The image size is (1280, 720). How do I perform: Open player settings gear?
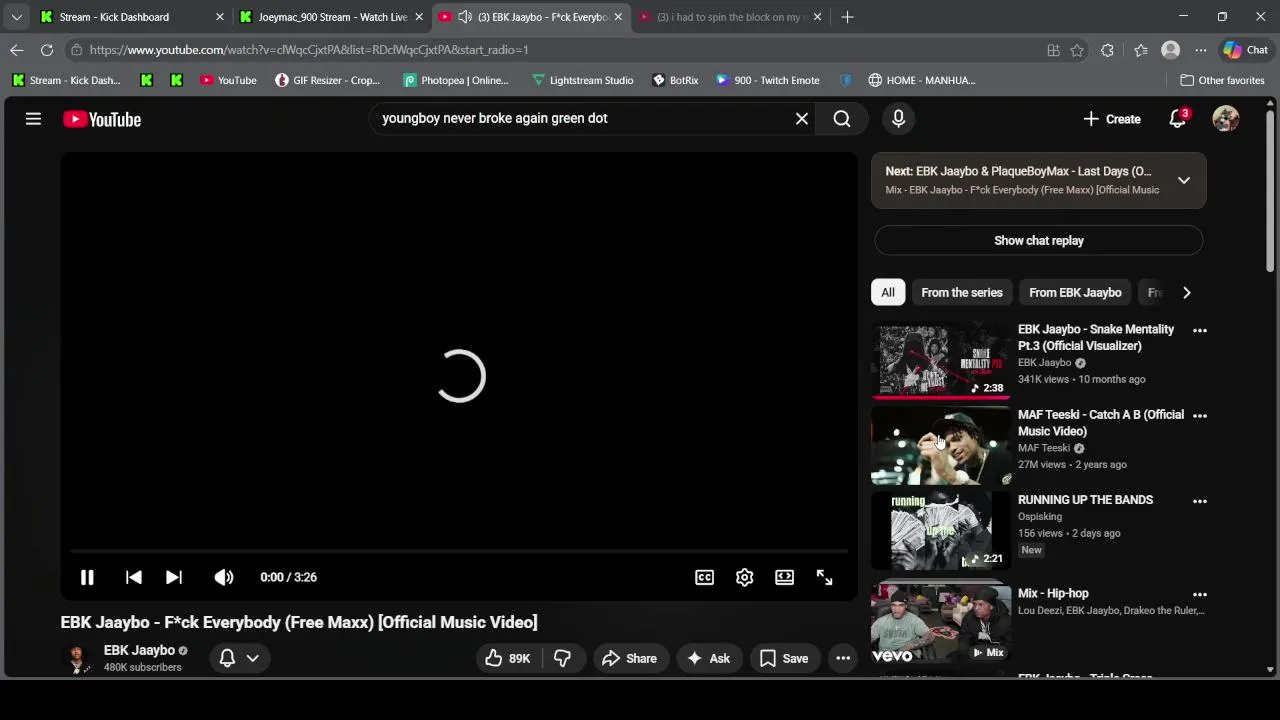pyautogui.click(x=744, y=577)
